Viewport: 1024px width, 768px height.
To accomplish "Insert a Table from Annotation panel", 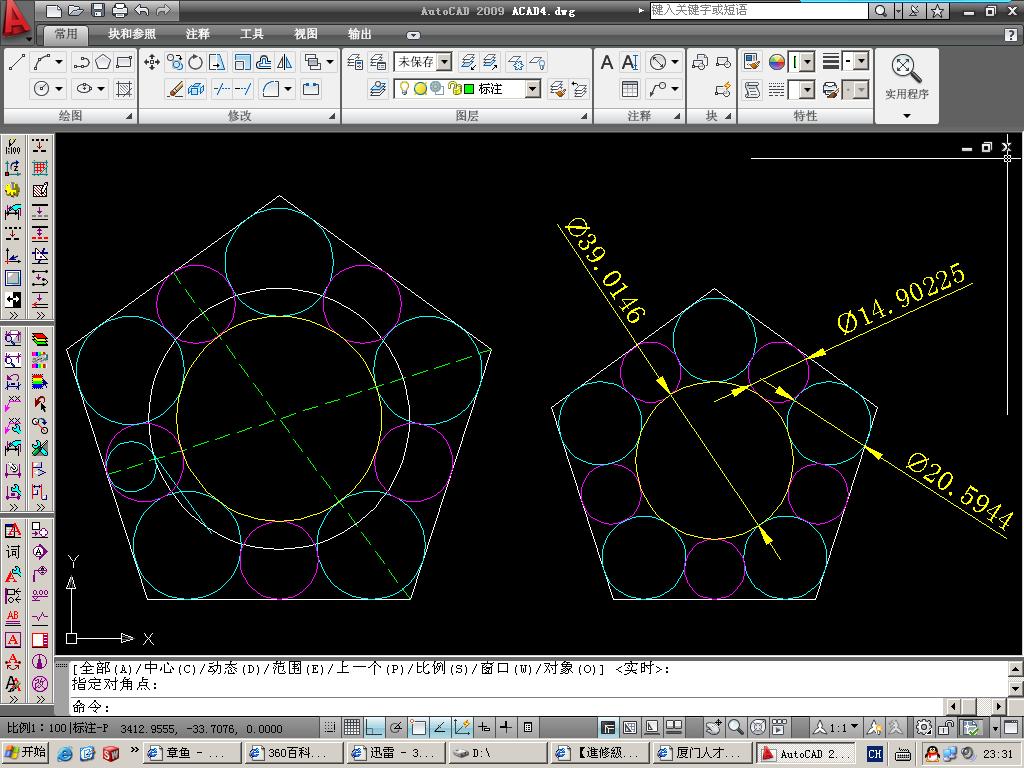I will click(630, 89).
